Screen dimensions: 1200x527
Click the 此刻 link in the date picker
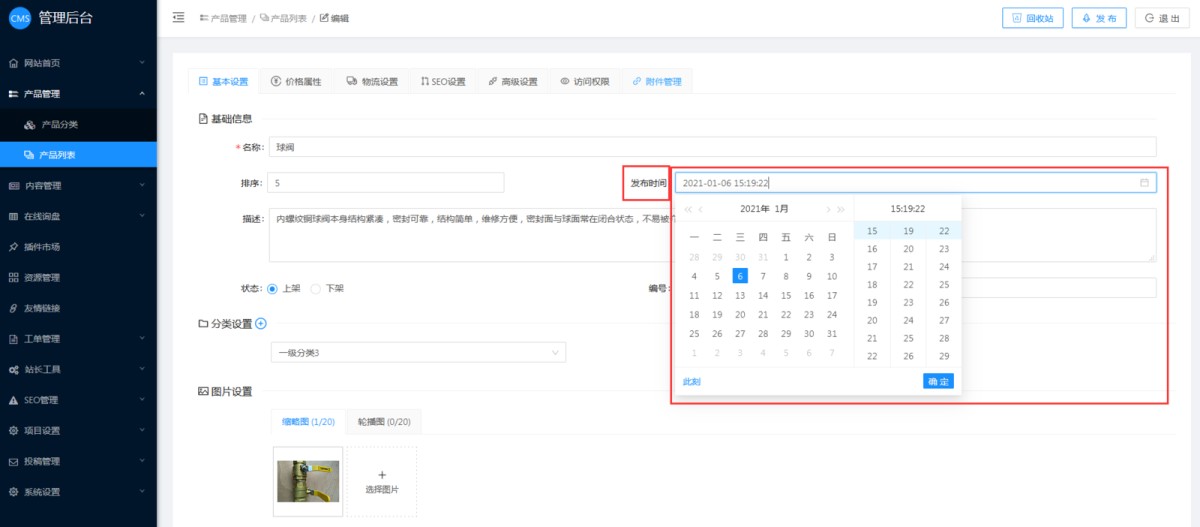692,382
